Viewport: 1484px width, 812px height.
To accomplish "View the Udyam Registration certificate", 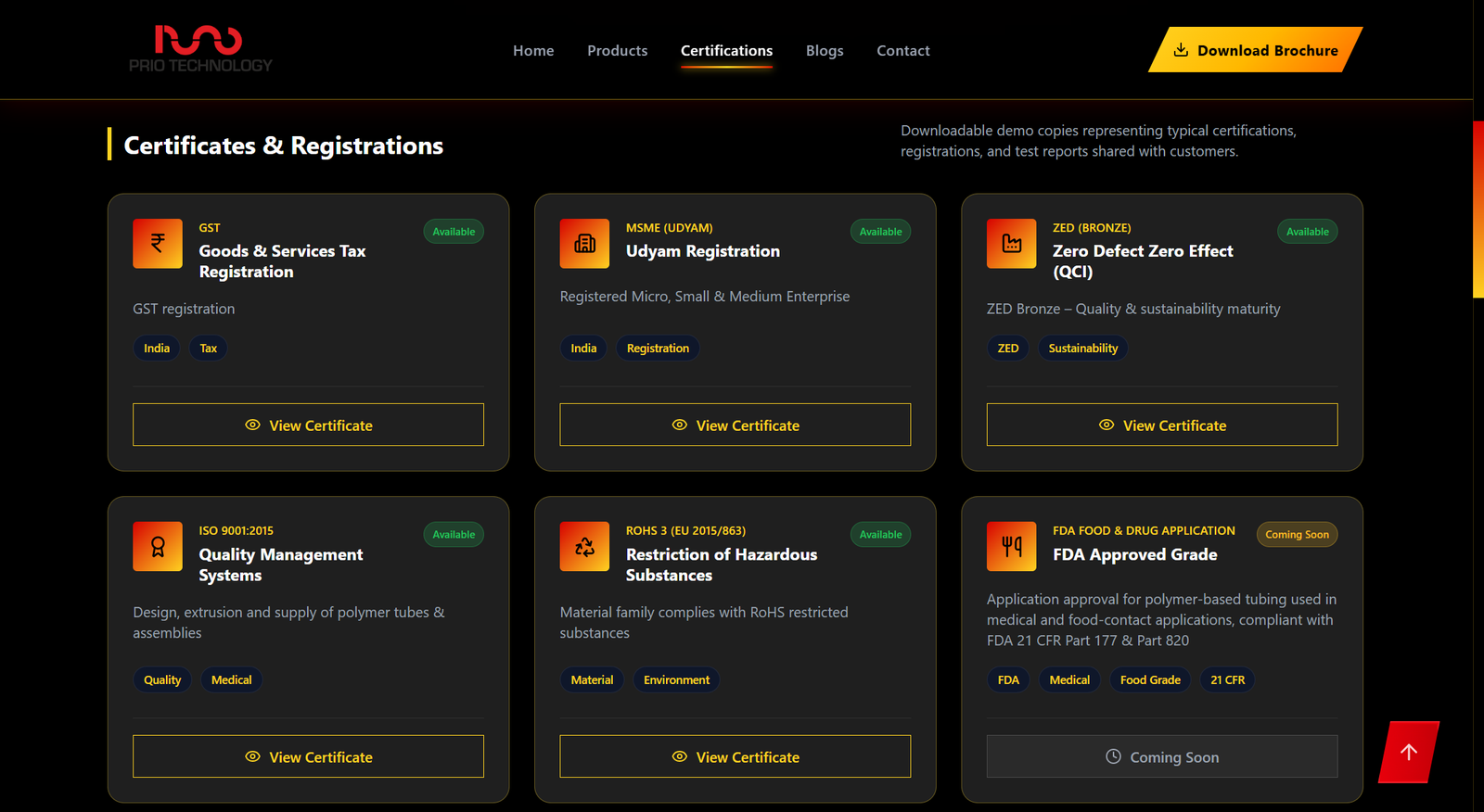I will (735, 425).
